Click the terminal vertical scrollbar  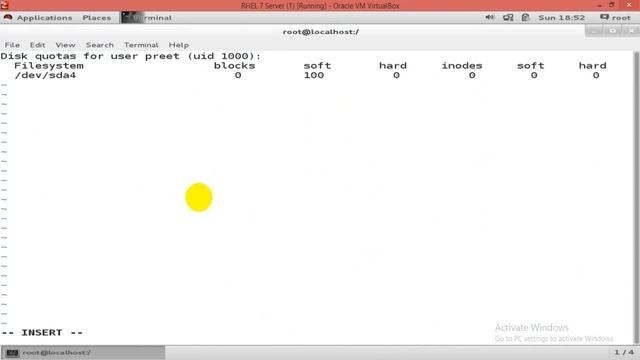[x=636, y=198]
